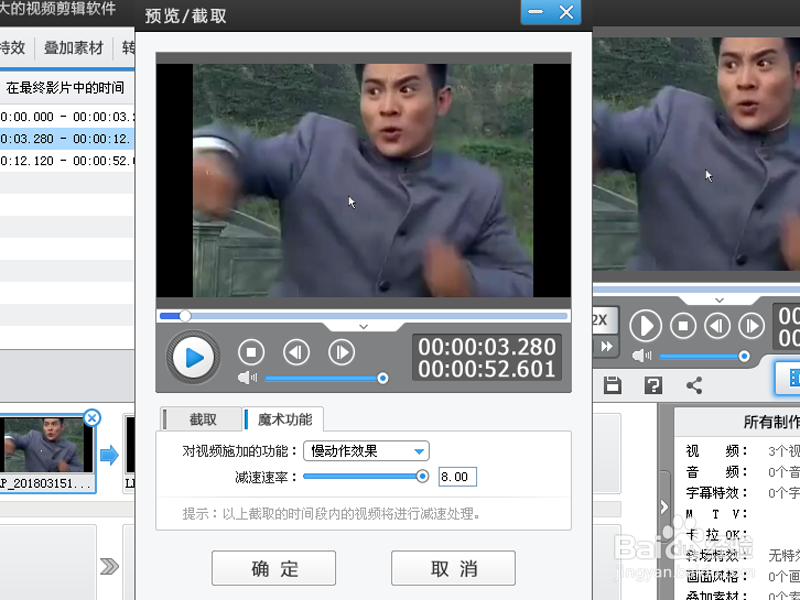Stop video in main window player
The width and height of the screenshot is (800, 600).
point(683,326)
